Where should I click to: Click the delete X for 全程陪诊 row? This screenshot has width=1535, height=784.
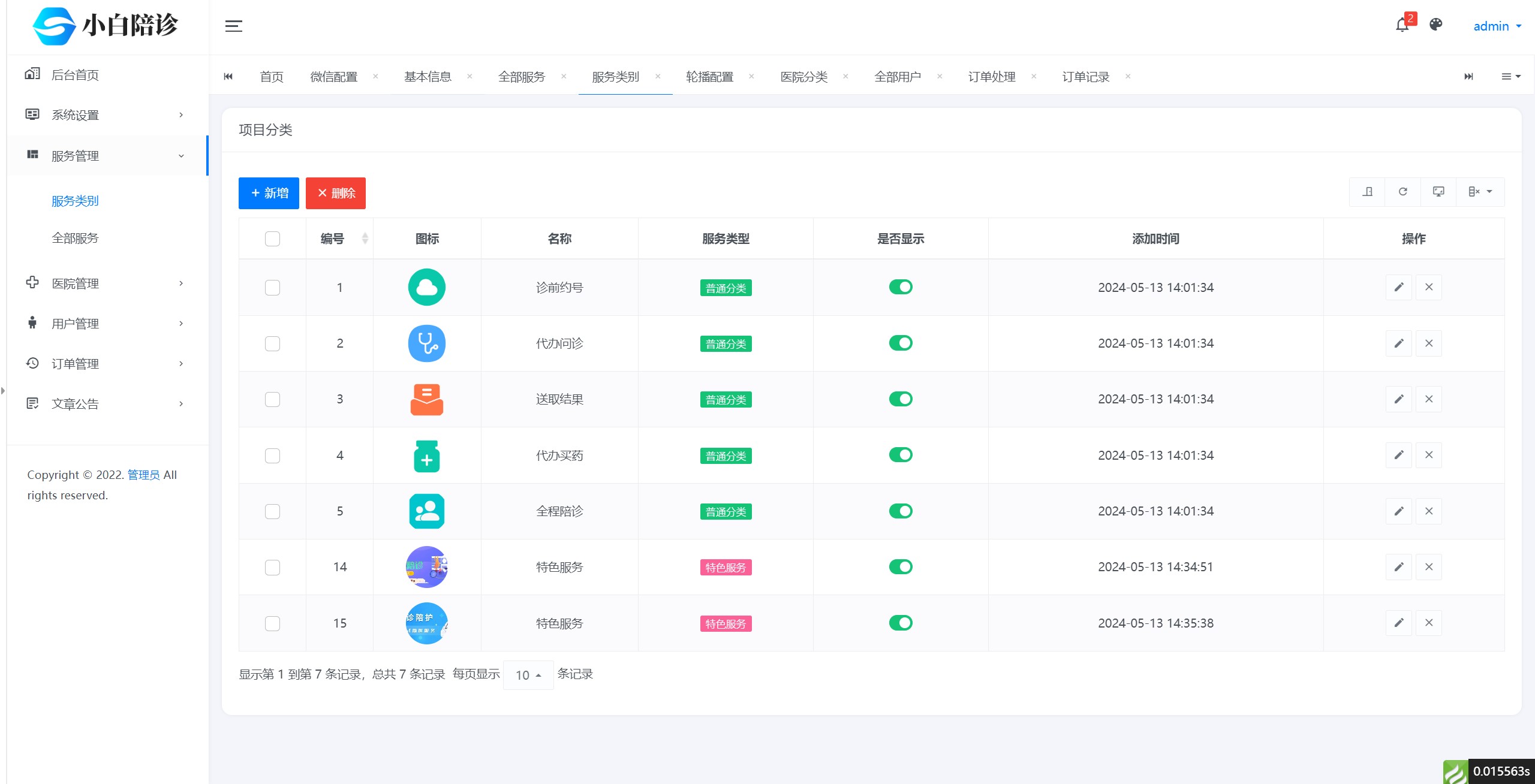1429,511
